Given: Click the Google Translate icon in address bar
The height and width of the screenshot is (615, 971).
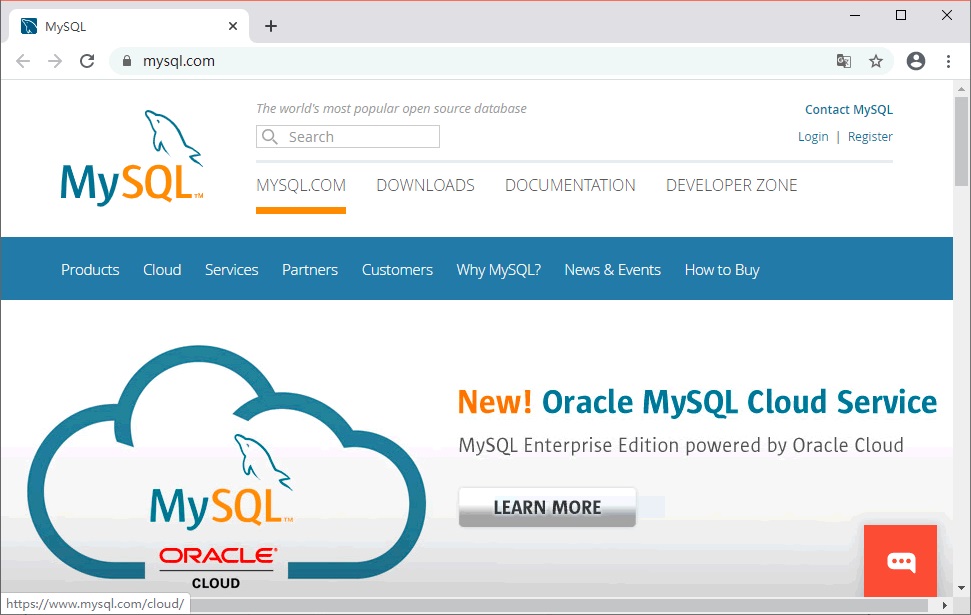Looking at the screenshot, I should (843, 61).
